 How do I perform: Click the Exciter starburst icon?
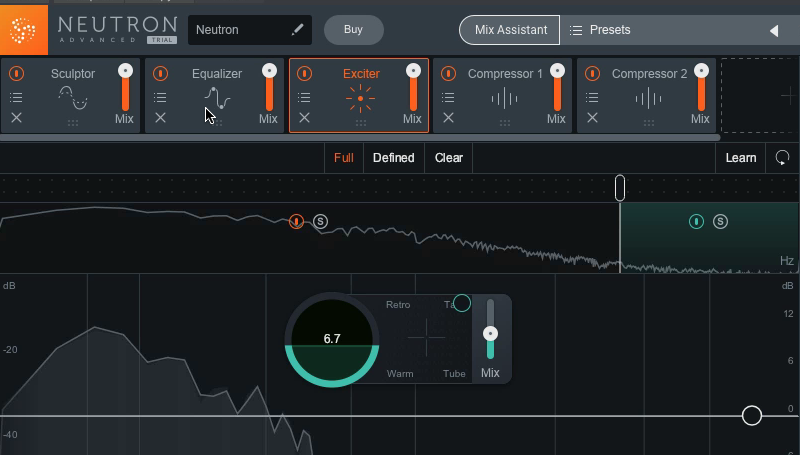pyautogui.click(x=360, y=98)
